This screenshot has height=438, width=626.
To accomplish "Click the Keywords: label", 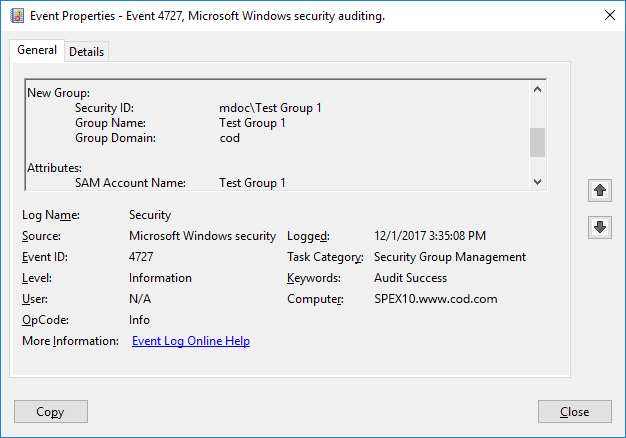I will 314,278.
